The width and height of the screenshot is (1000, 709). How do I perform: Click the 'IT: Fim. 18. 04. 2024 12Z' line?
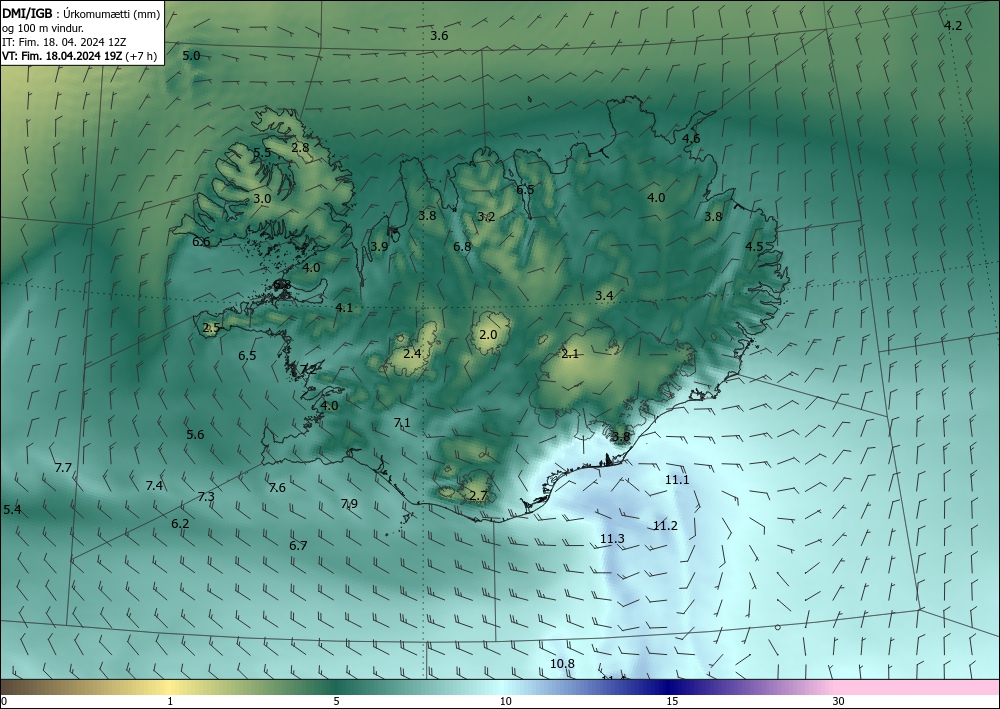64,41
